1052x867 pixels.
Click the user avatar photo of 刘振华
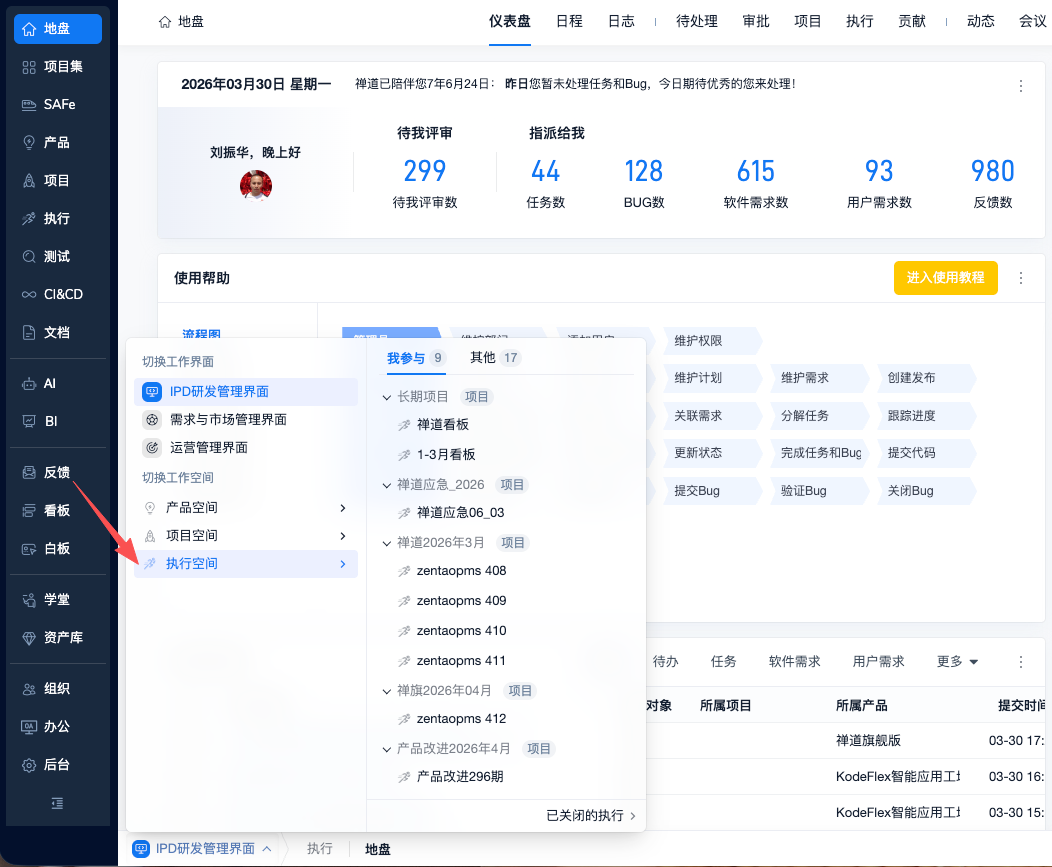[256, 186]
